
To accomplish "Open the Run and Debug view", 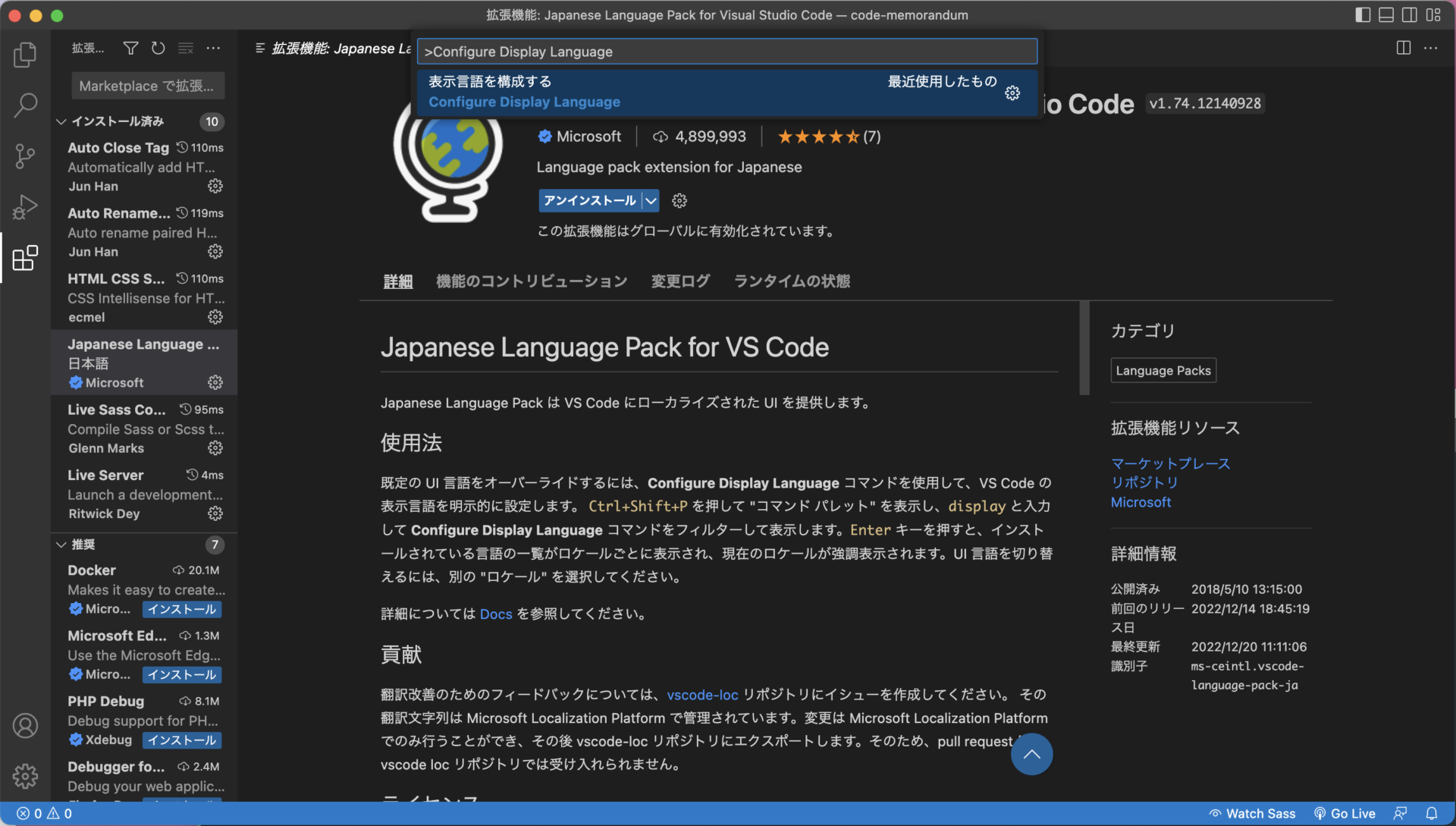I will [25, 206].
